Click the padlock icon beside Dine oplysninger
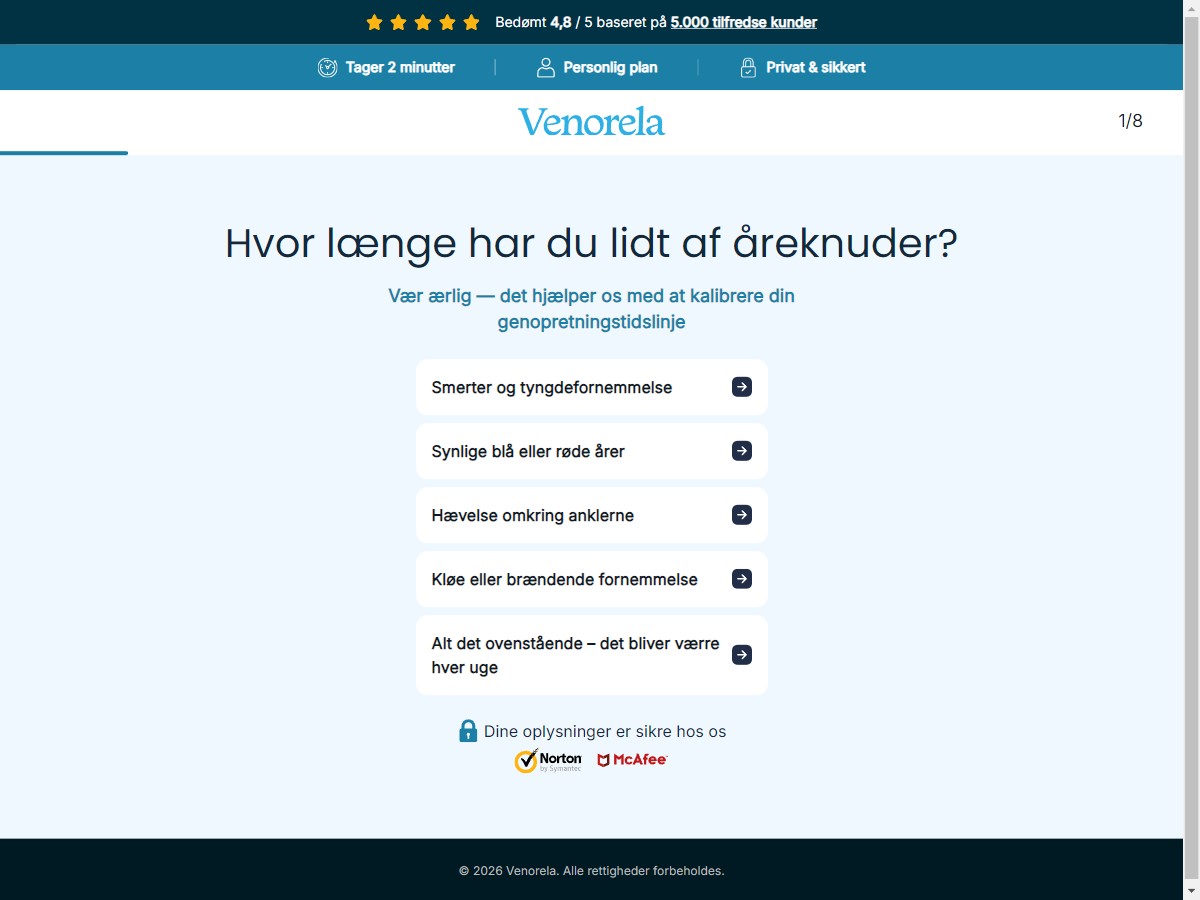The image size is (1200, 900). (468, 731)
